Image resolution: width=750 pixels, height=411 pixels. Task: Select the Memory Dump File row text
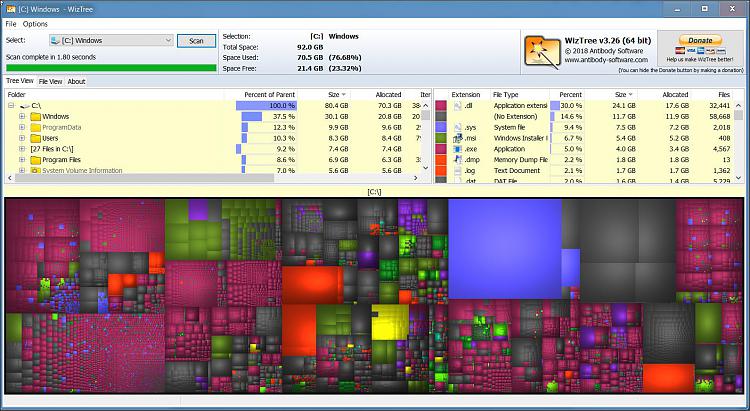click(x=521, y=160)
